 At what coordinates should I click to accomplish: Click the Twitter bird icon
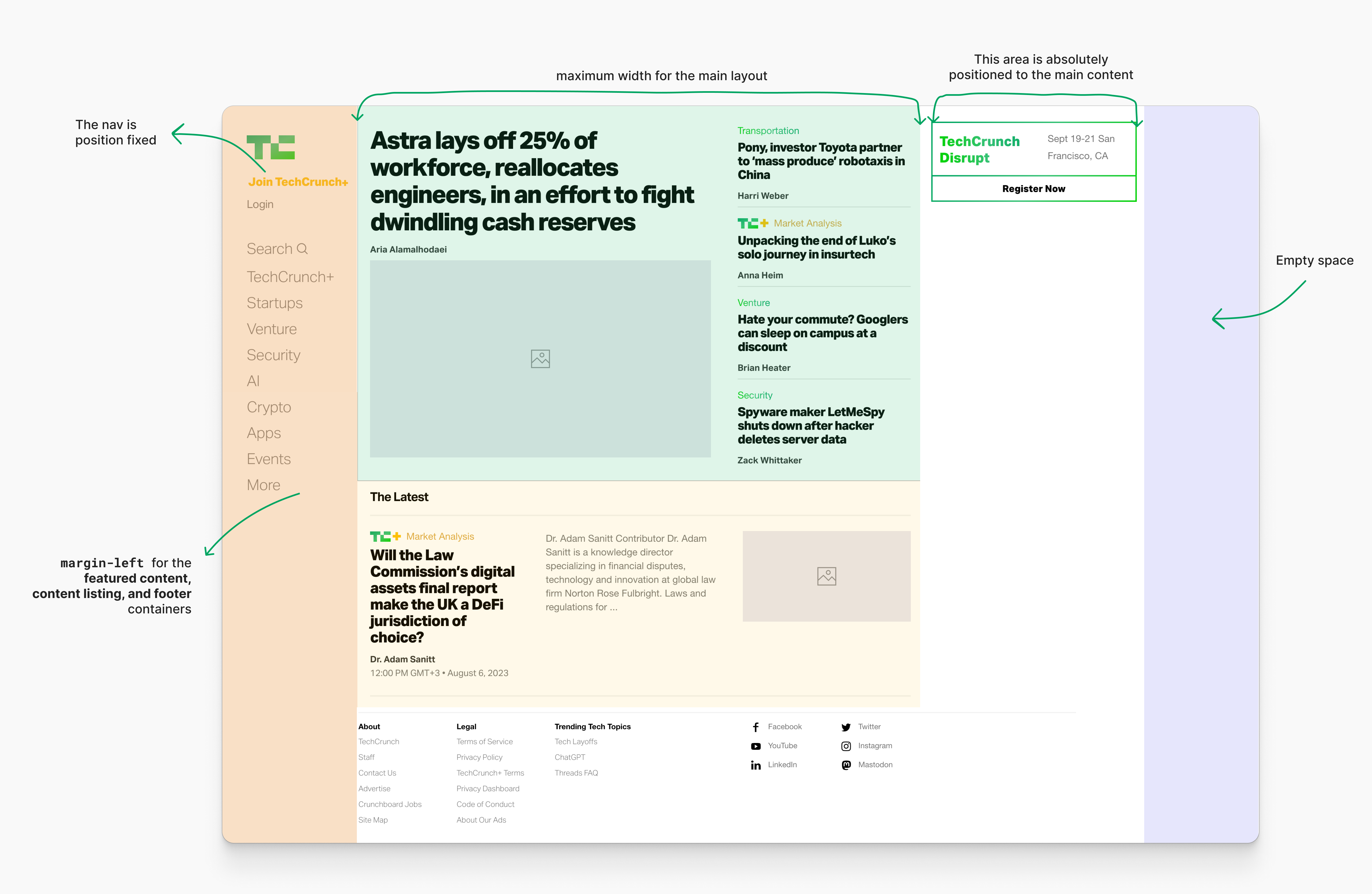(x=846, y=727)
